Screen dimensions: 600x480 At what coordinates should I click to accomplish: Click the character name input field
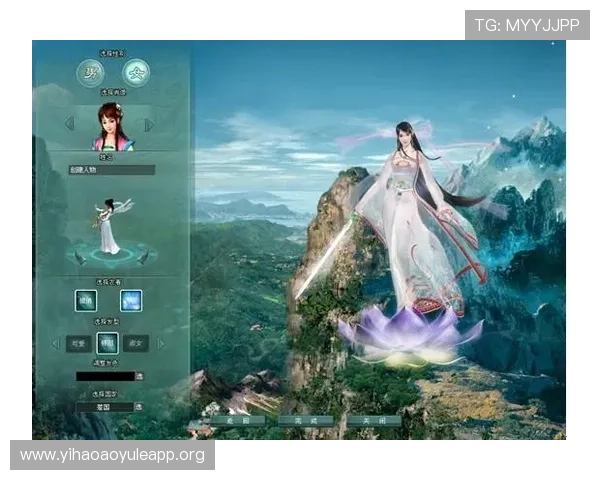[112, 170]
